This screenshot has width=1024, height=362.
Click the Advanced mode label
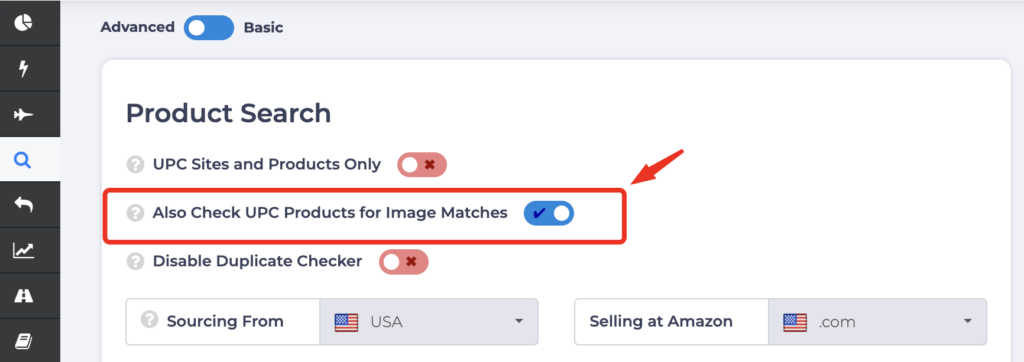coord(137,27)
